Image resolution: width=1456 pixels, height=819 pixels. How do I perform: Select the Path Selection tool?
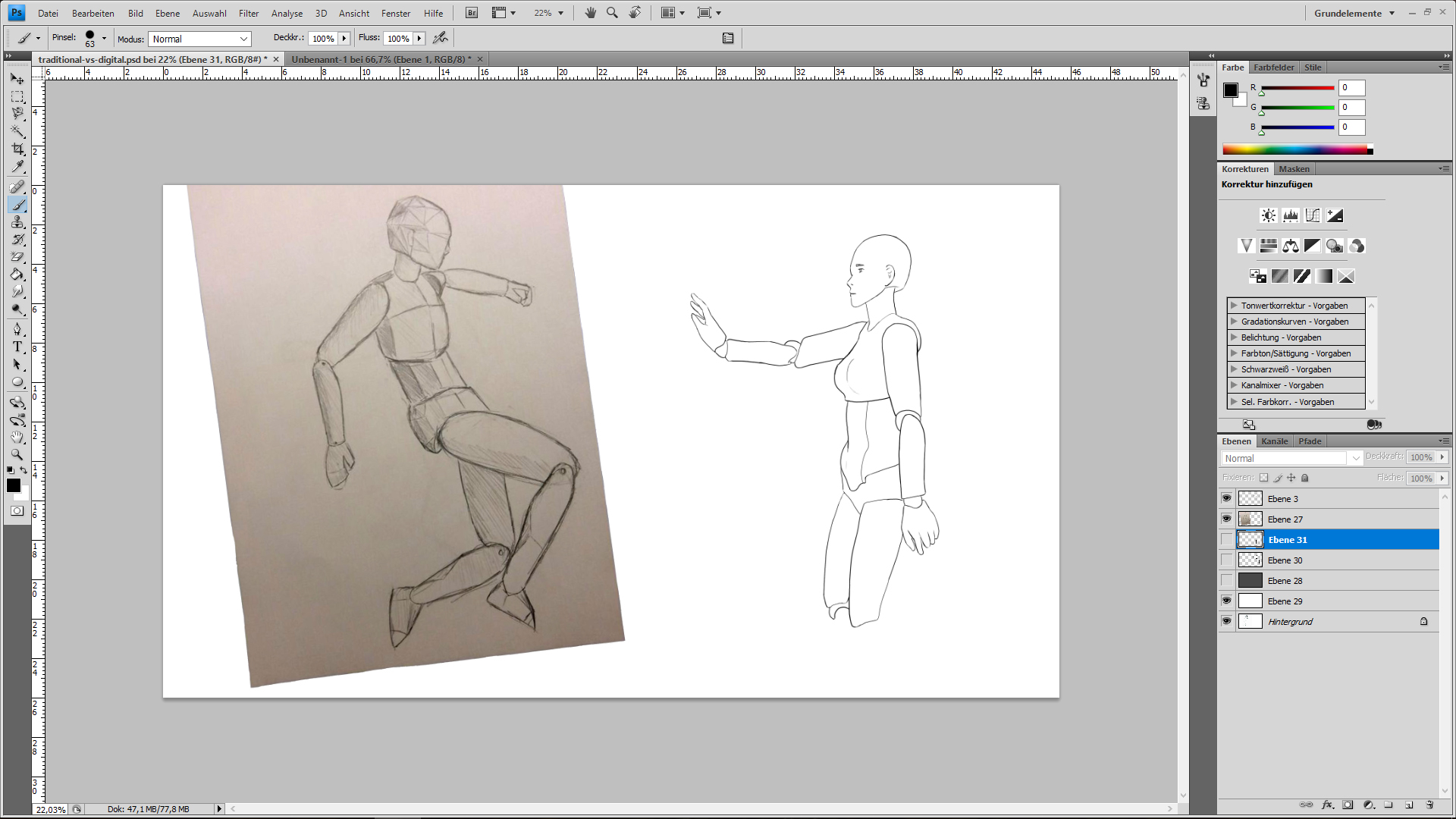click(x=17, y=365)
